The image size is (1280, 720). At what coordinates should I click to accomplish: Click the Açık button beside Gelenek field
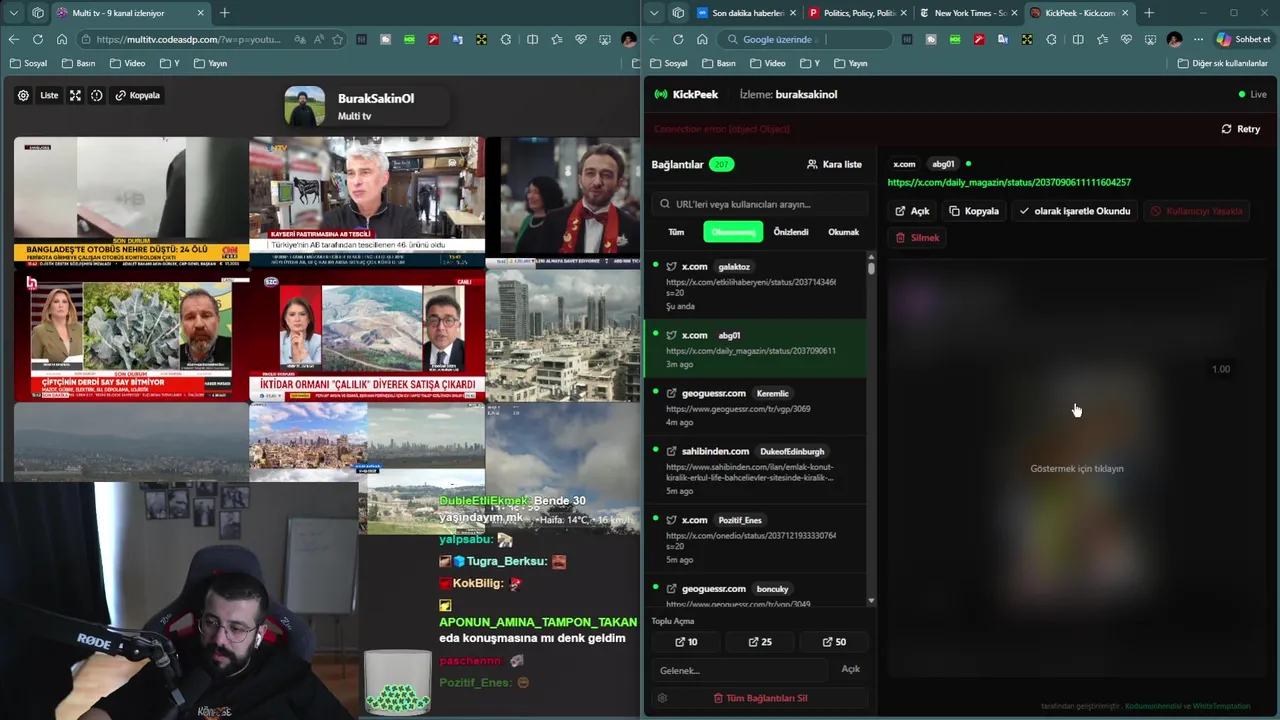850,669
